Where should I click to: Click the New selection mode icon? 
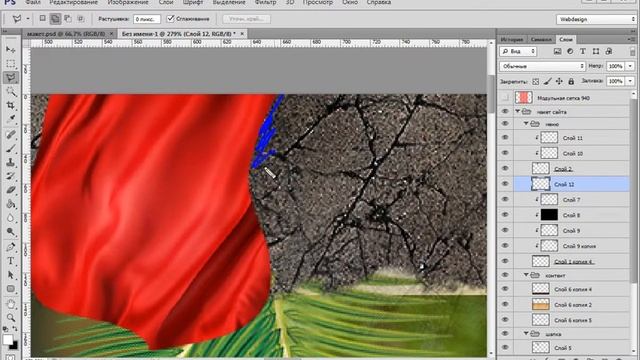point(42,18)
